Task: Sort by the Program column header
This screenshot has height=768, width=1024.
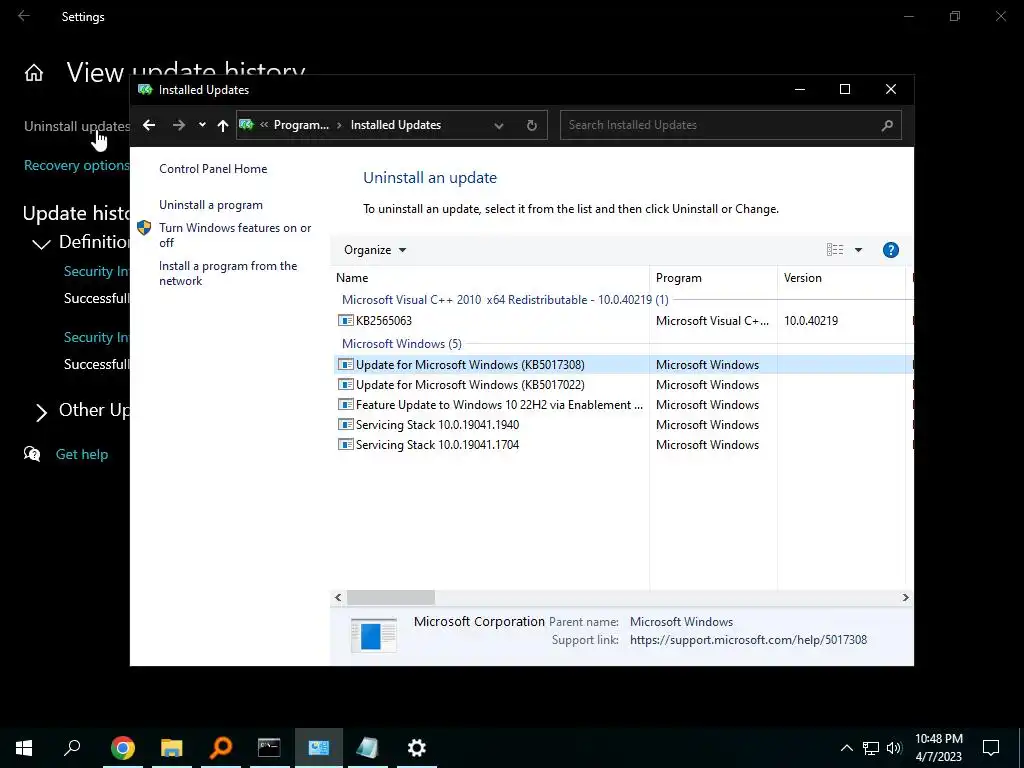Action: click(x=713, y=278)
